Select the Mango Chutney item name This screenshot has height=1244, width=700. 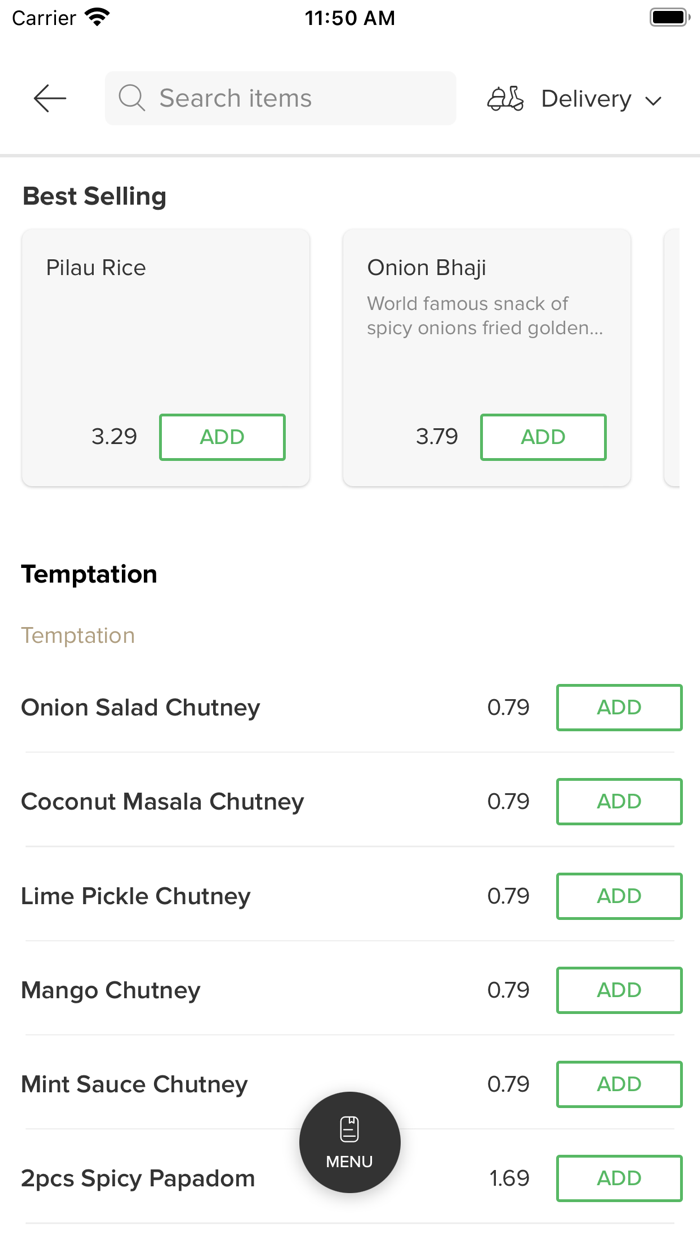111,990
